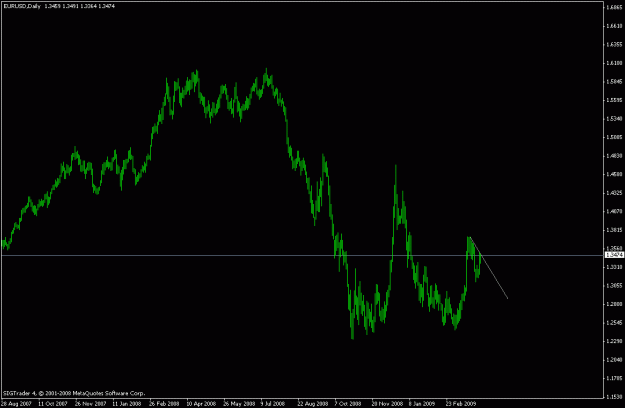The image size is (625, 408).
Task: Click the 22 Aug 2008 date label
Action: 312,404
